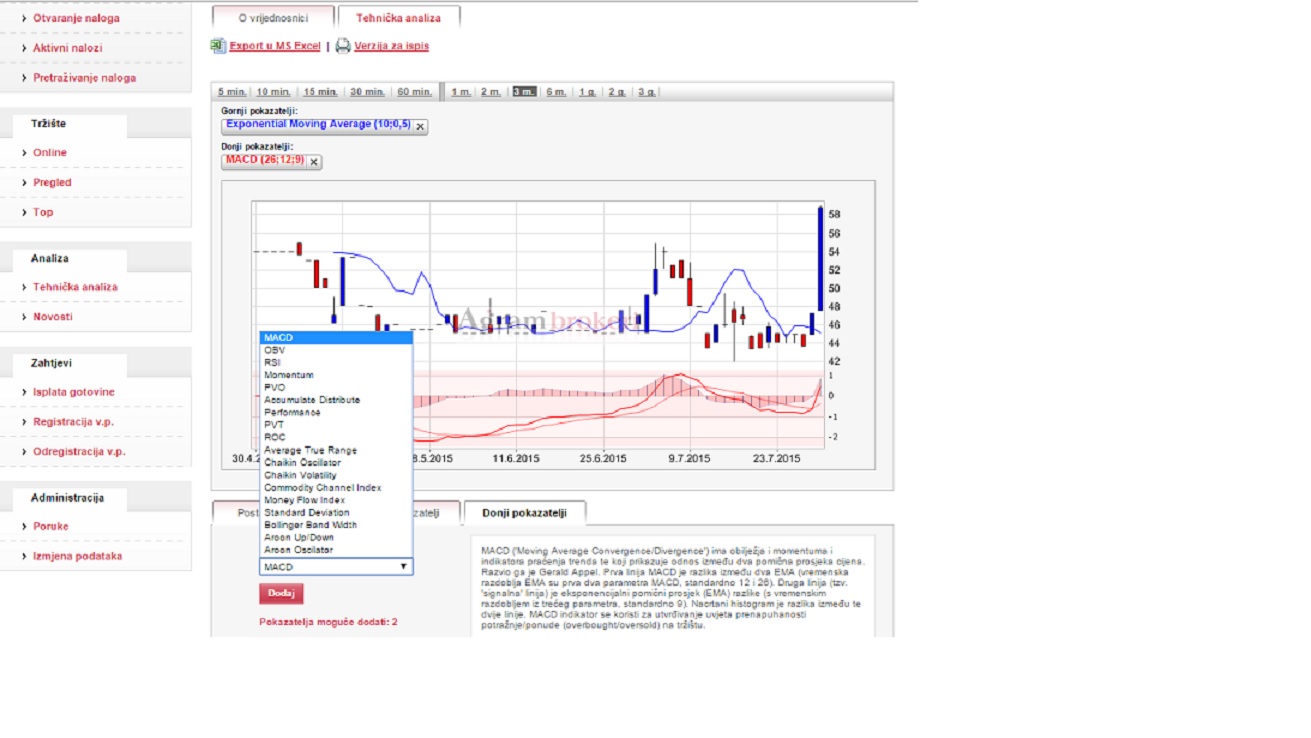Switch to the Tehnička analiza tab

tap(398, 18)
